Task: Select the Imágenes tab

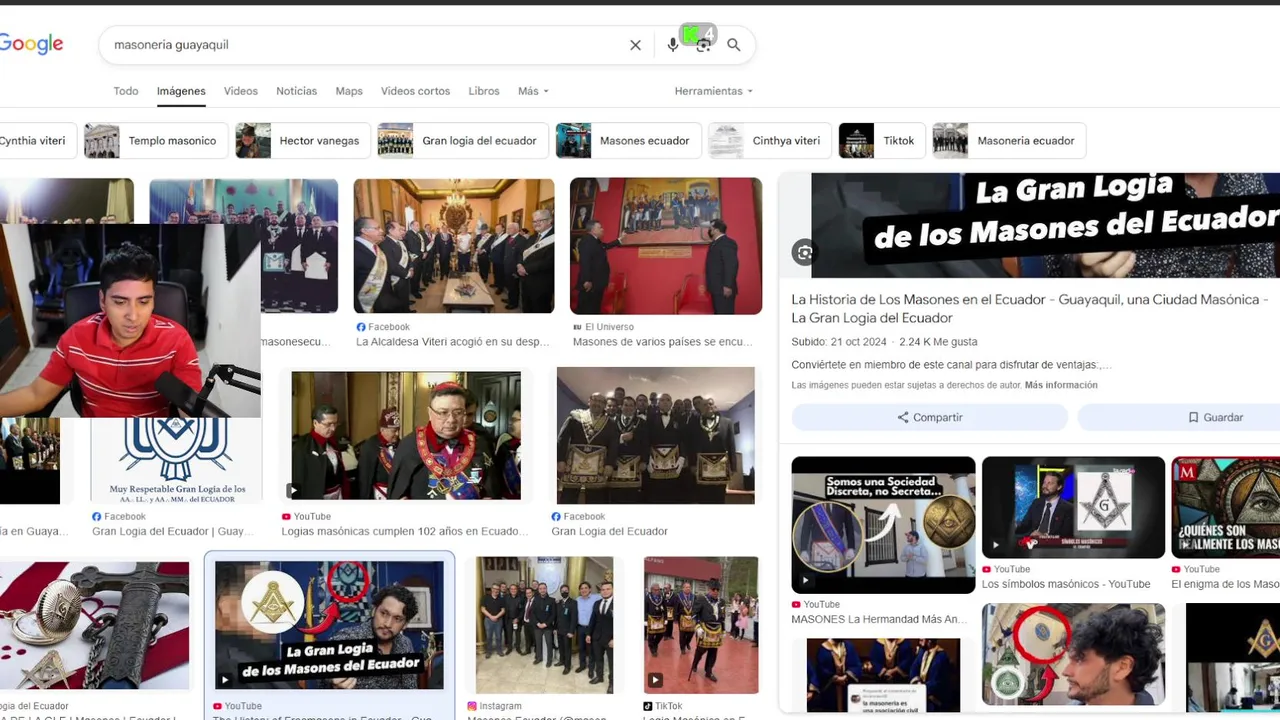Action: pyautogui.click(x=181, y=91)
